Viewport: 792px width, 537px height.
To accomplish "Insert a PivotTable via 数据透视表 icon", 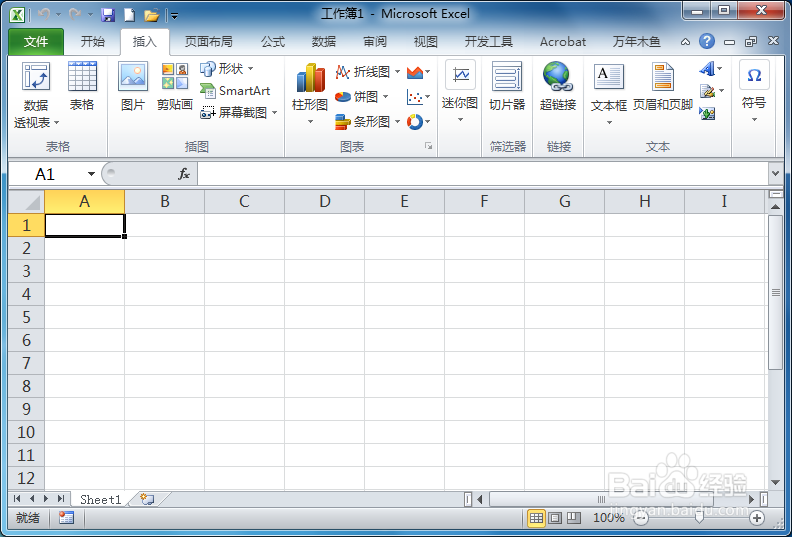I will click(x=35, y=77).
